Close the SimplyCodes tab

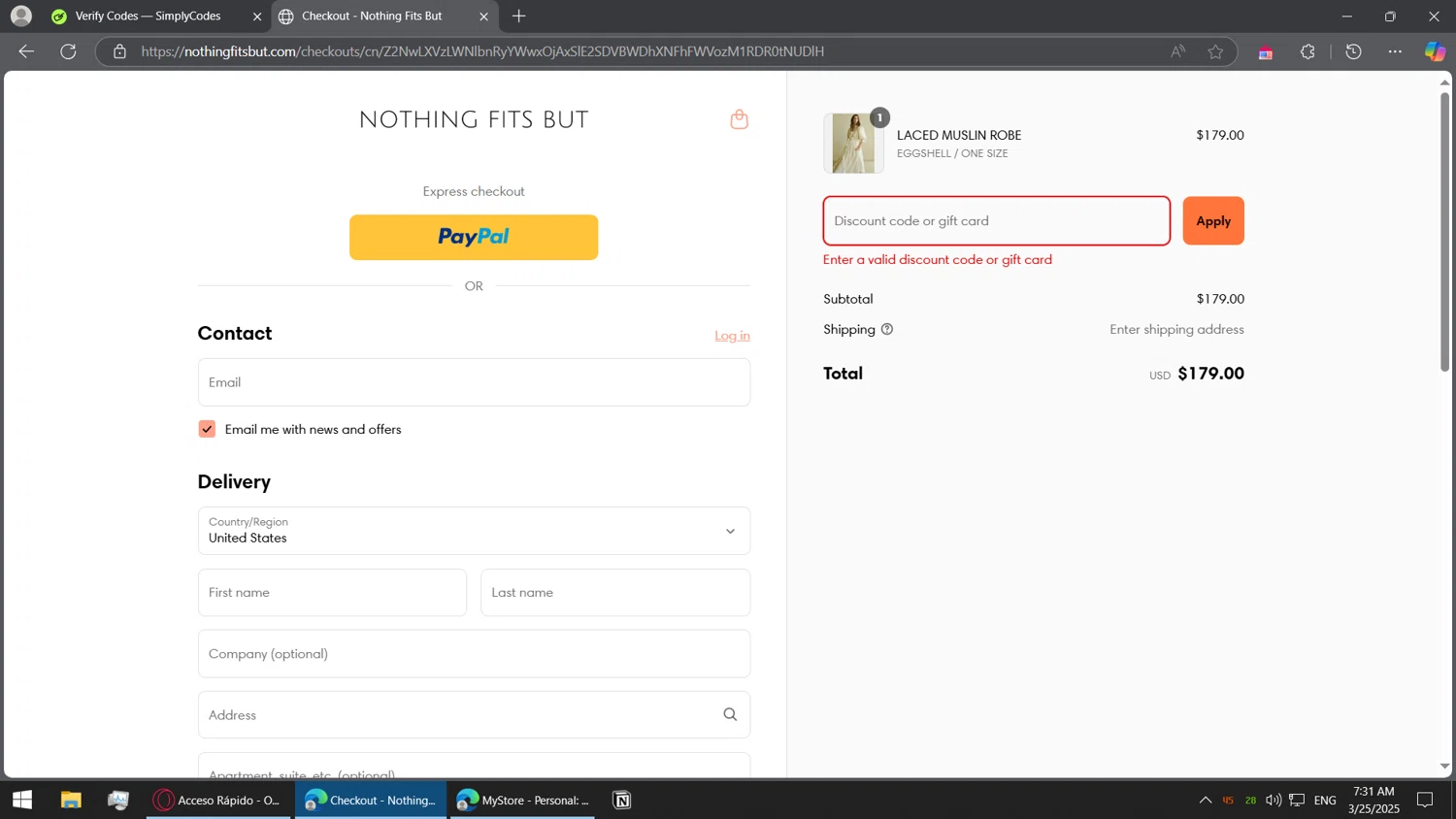pos(257,16)
